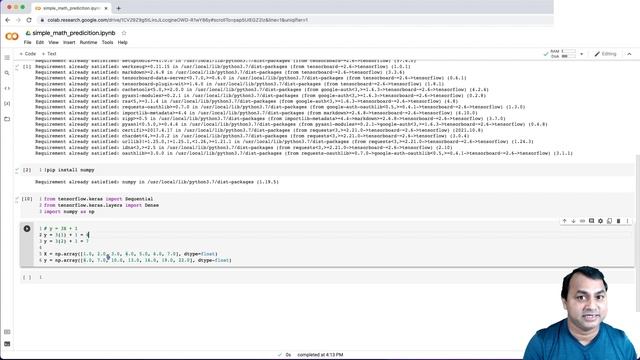Screen dimensions: 640x360
Task: Click the y = np.array line
Action: (x=138, y=260)
